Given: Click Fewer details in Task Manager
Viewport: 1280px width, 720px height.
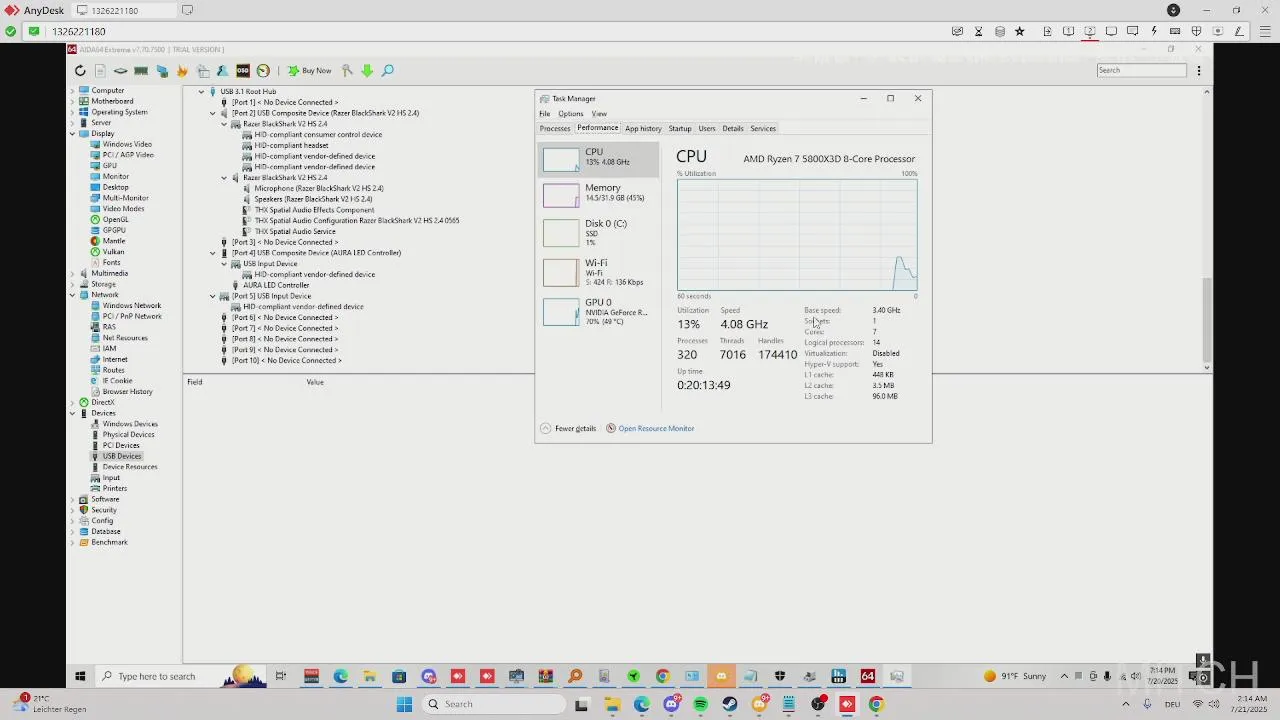Looking at the screenshot, I should tap(568, 428).
